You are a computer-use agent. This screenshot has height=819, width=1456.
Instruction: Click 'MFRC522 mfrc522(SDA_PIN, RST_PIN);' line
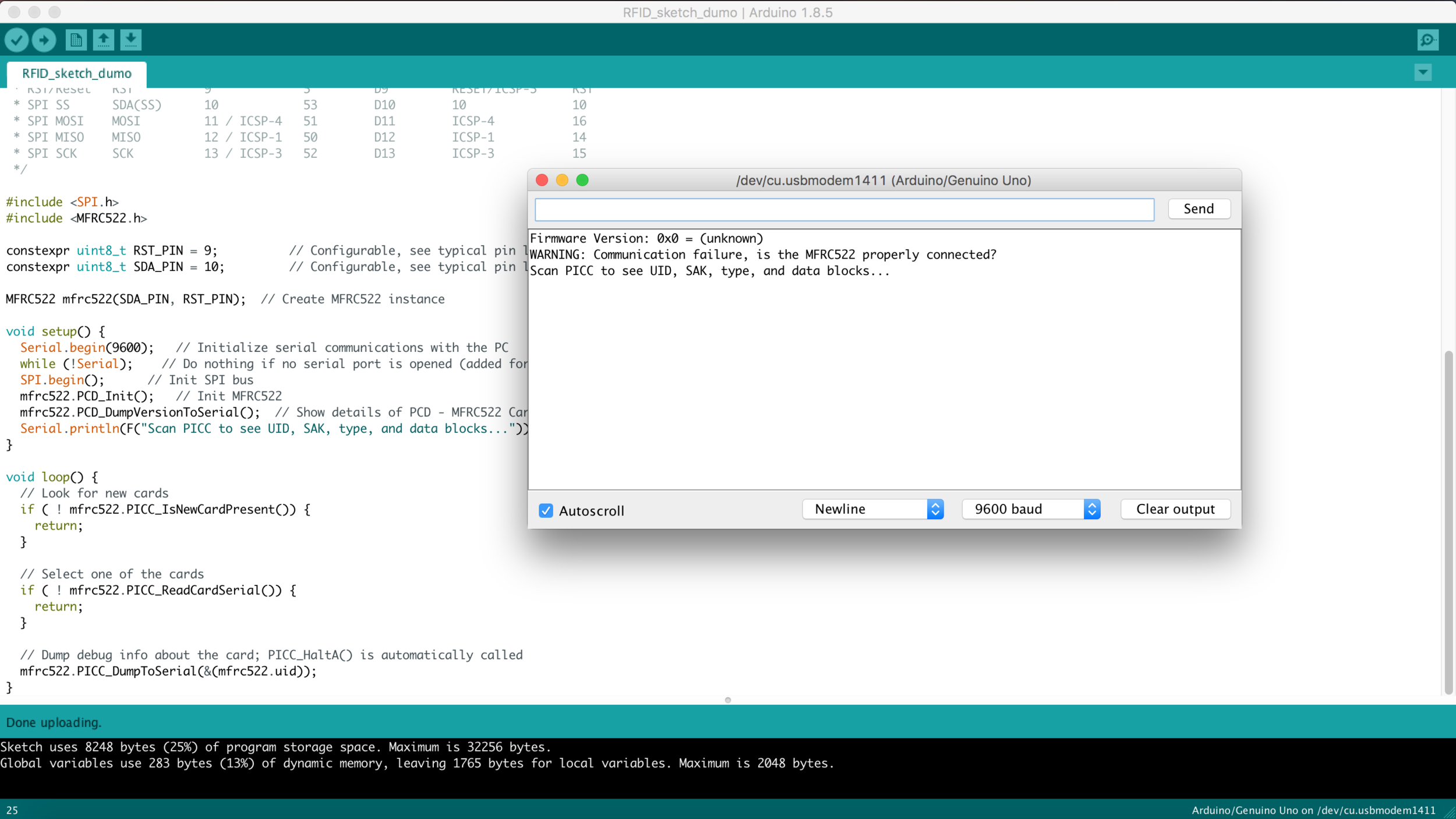[126, 299]
